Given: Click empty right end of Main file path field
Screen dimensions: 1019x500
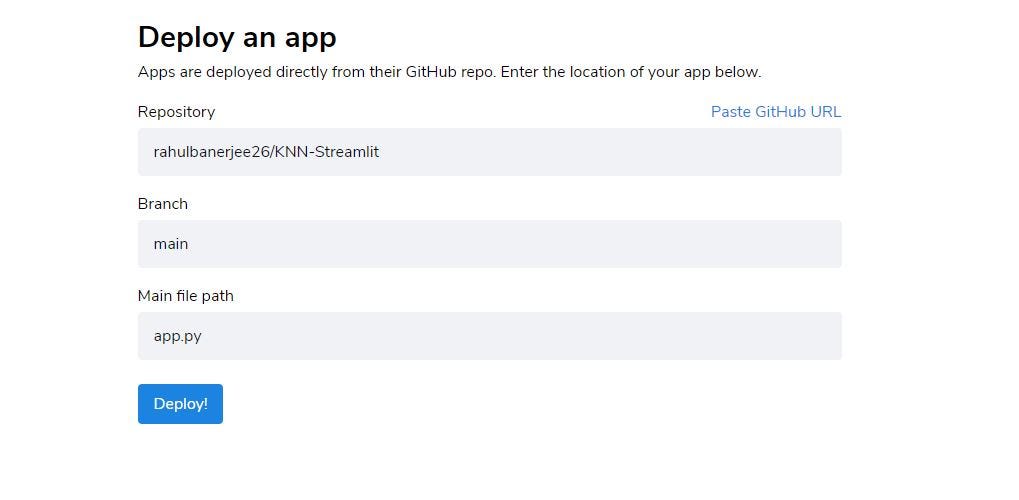Looking at the screenshot, I should 780,336.
